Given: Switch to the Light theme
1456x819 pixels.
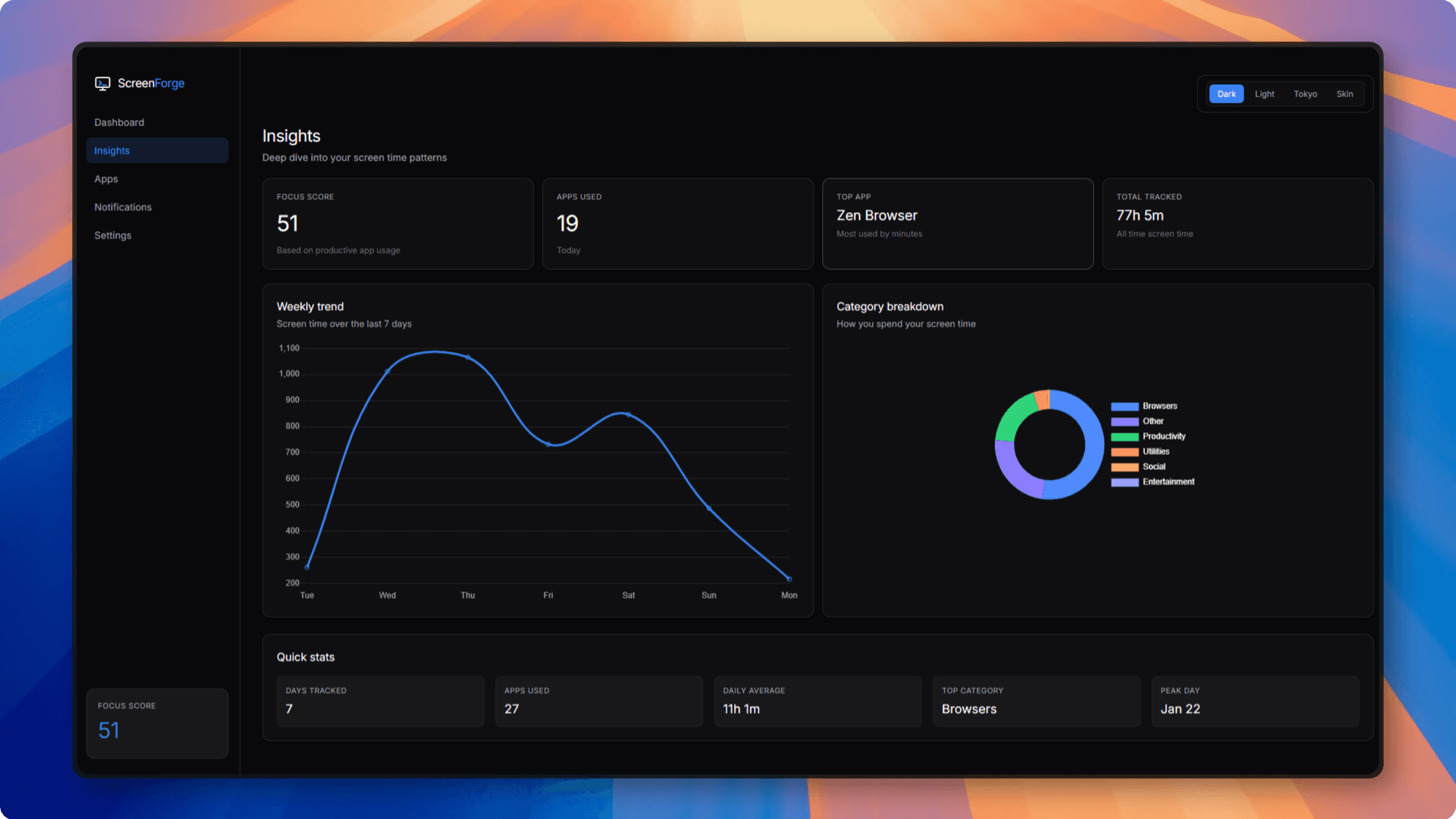Looking at the screenshot, I should click(x=1264, y=94).
